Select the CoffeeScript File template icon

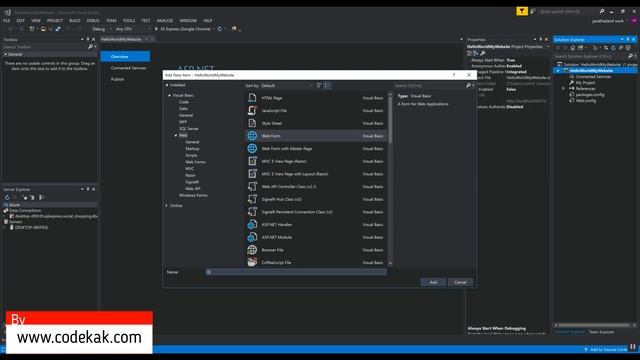[x=252, y=262]
